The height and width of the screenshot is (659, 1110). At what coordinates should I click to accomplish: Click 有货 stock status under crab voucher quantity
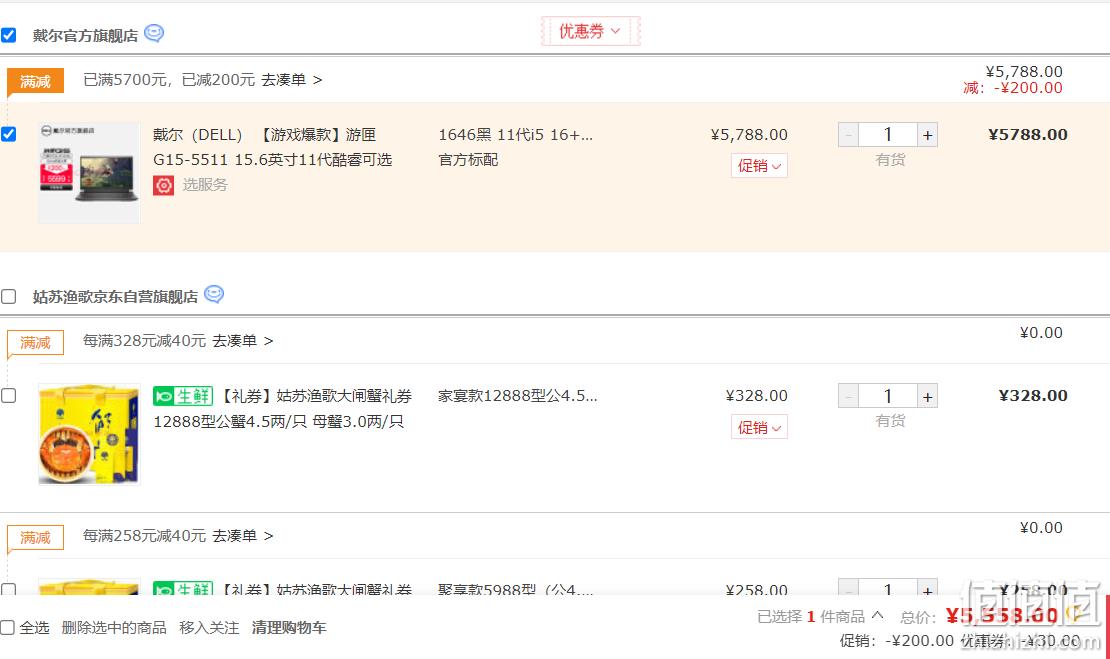890,421
